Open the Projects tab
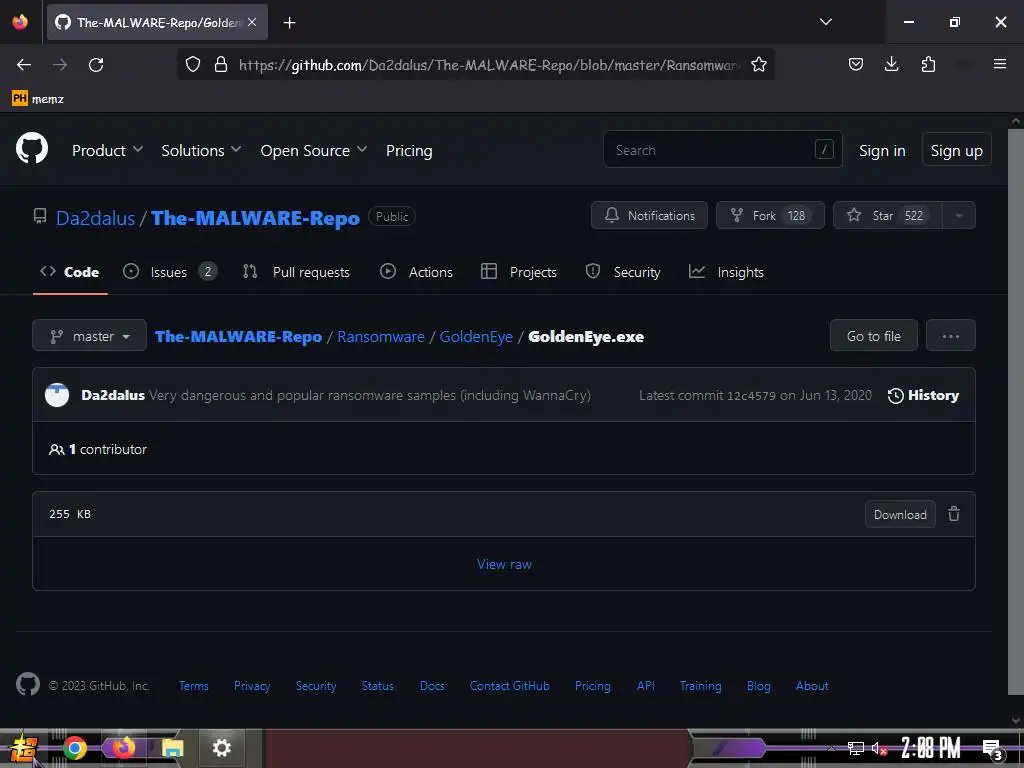Screen dimensions: 1024x768 coord(519,272)
